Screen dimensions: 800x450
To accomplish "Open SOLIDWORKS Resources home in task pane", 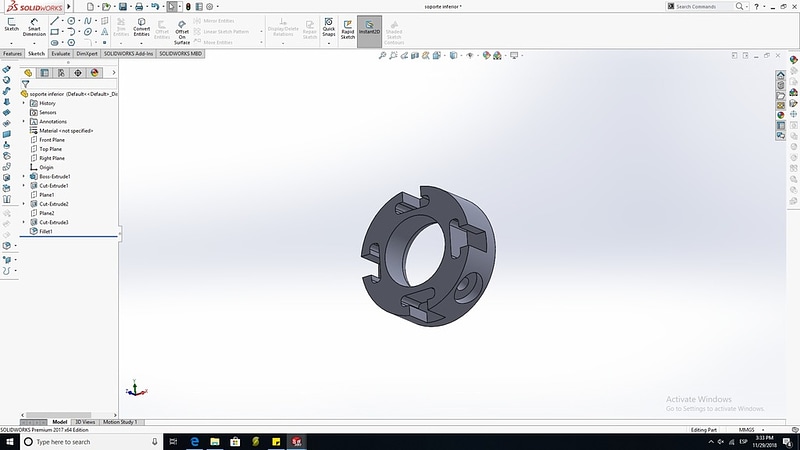I will 781,75.
